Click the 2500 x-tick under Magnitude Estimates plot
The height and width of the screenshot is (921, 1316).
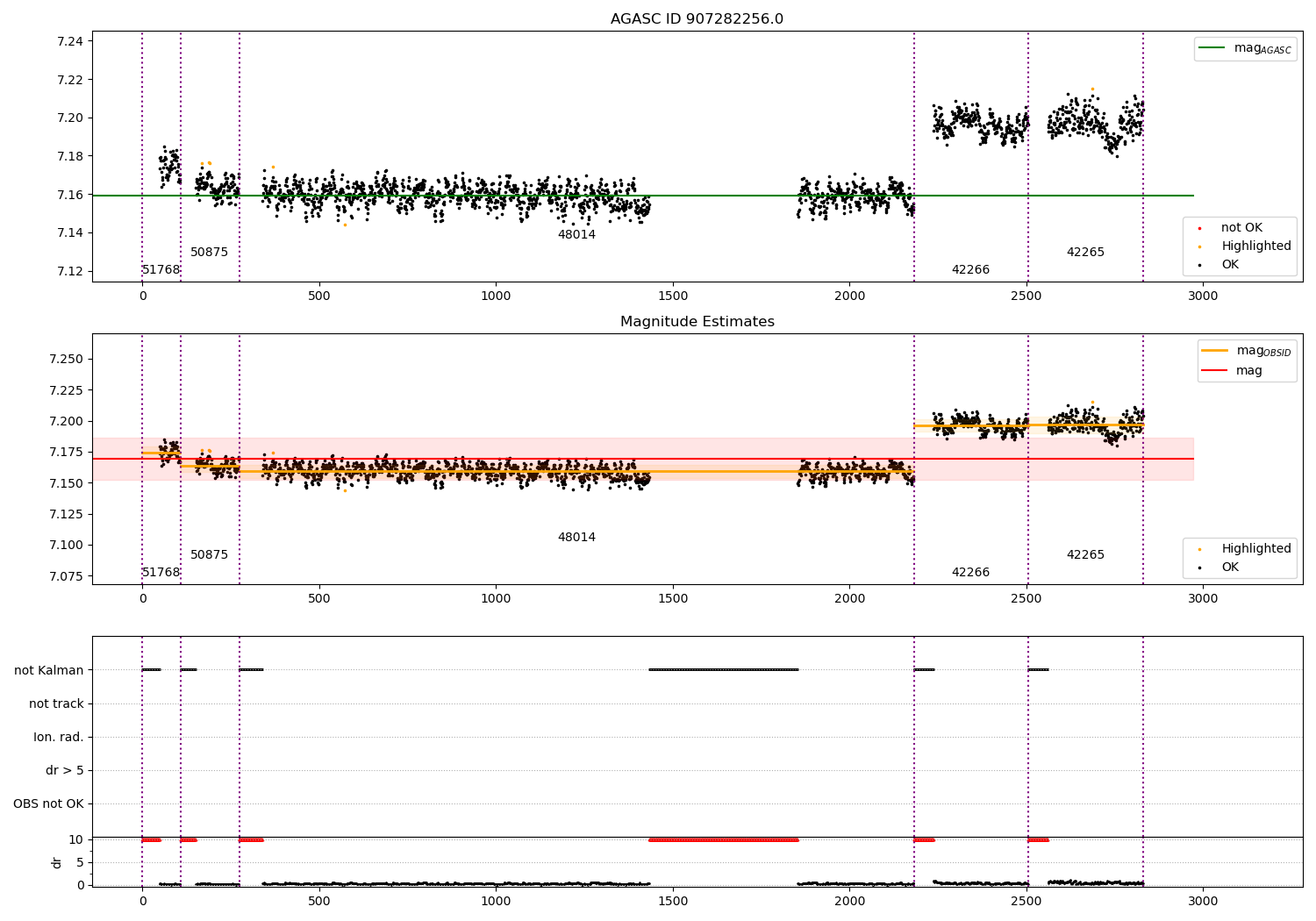click(x=1026, y=599)
